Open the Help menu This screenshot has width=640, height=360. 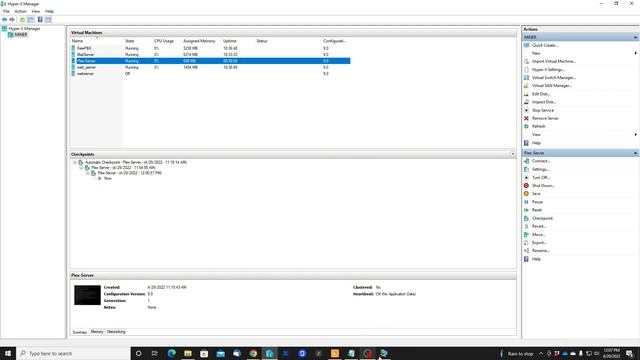pyautogui.click(x=49, y=11)
